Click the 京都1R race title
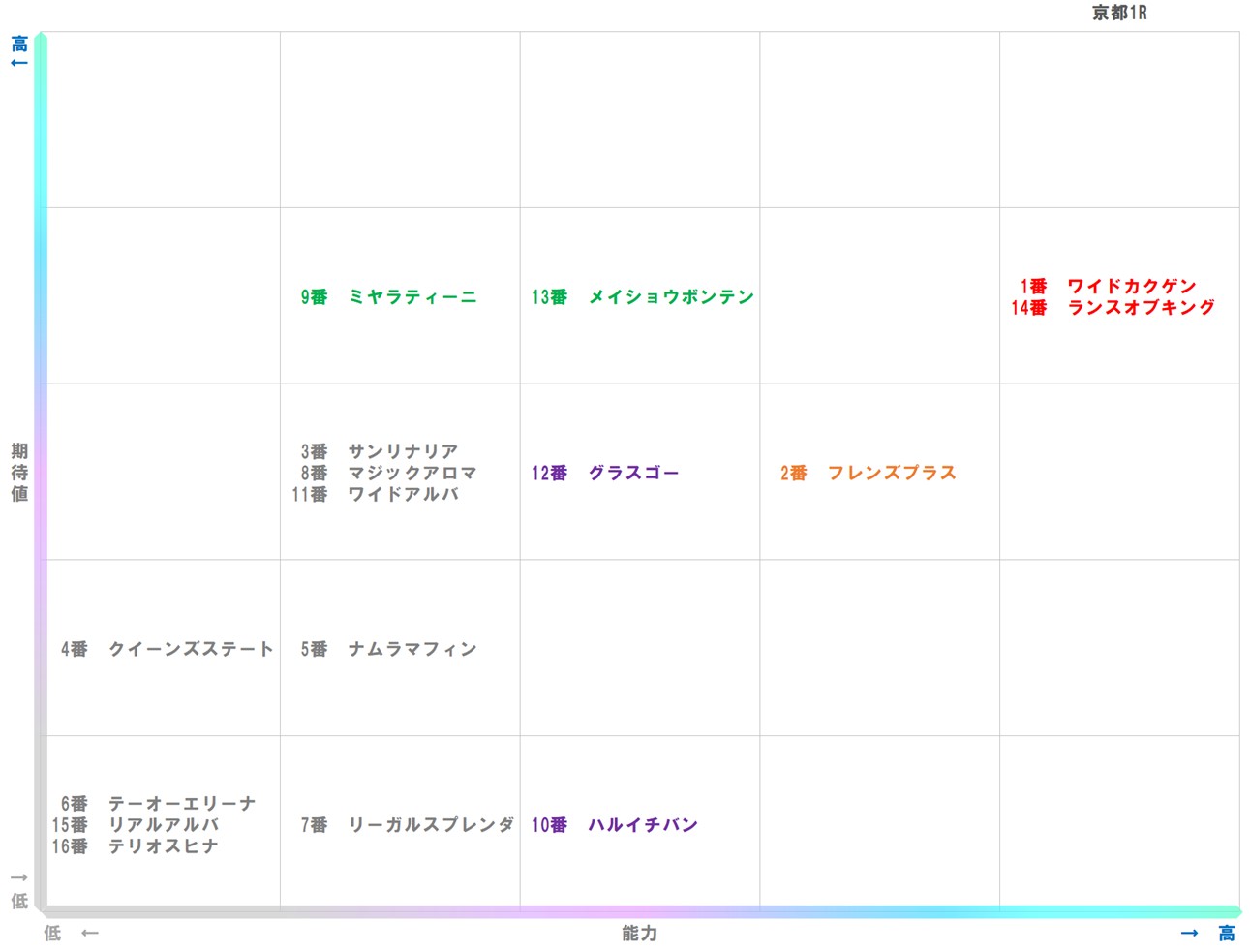Image resolution: width=1250 pixels, height=952 pixels. [1118, 13]
